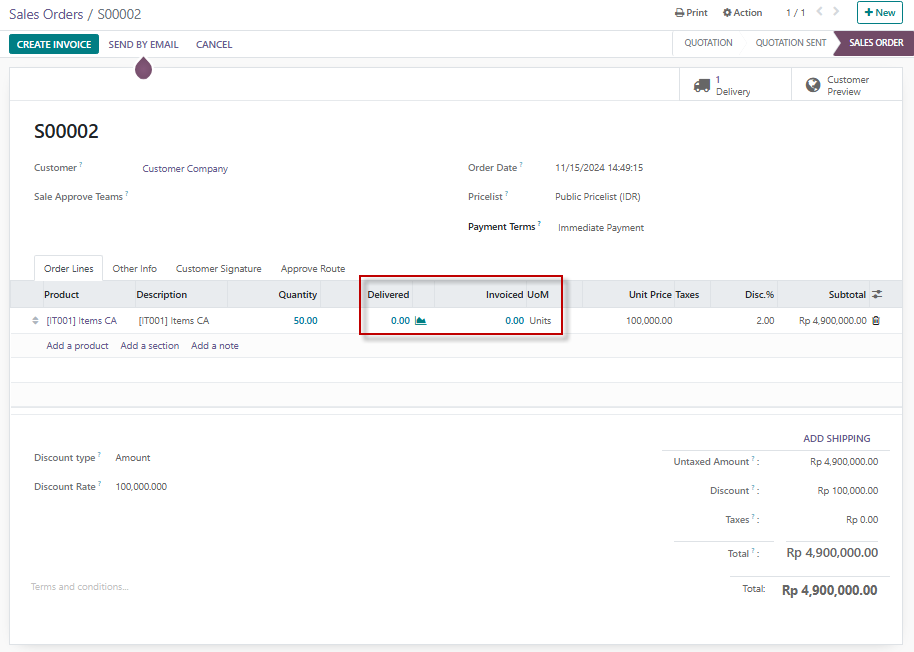Select the Quotation status stage
This screenshot has height=652, width=914.
pyautogui.click(x=708, y=43)
